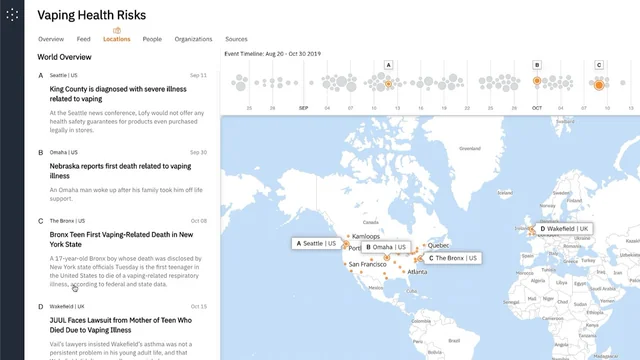This screenshot has width=640, height=360.
Task: Open the app launcher dots icon
Action: [12, 15]
